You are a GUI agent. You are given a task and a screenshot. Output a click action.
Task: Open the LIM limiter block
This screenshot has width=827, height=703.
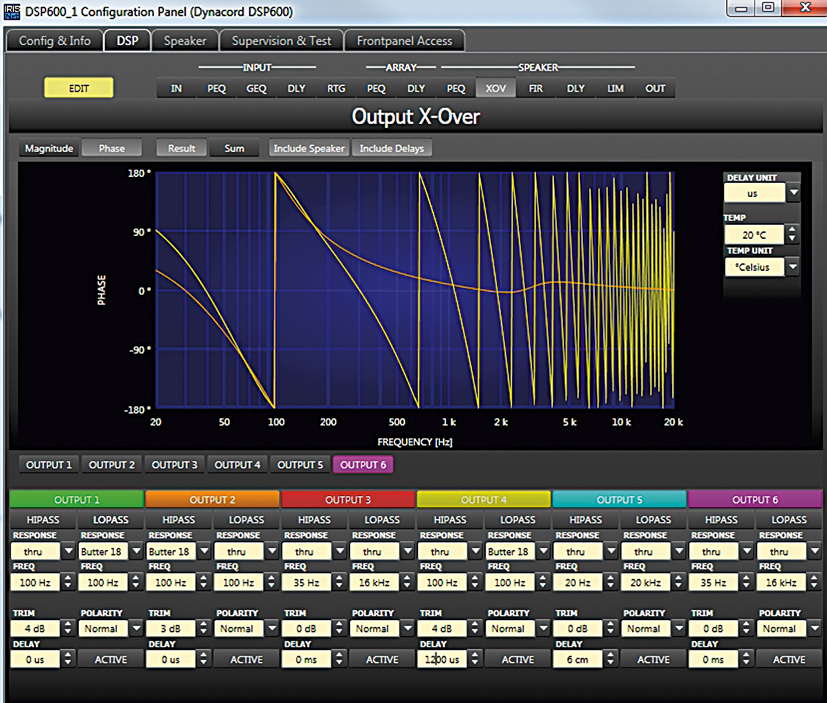pos(616,88)
